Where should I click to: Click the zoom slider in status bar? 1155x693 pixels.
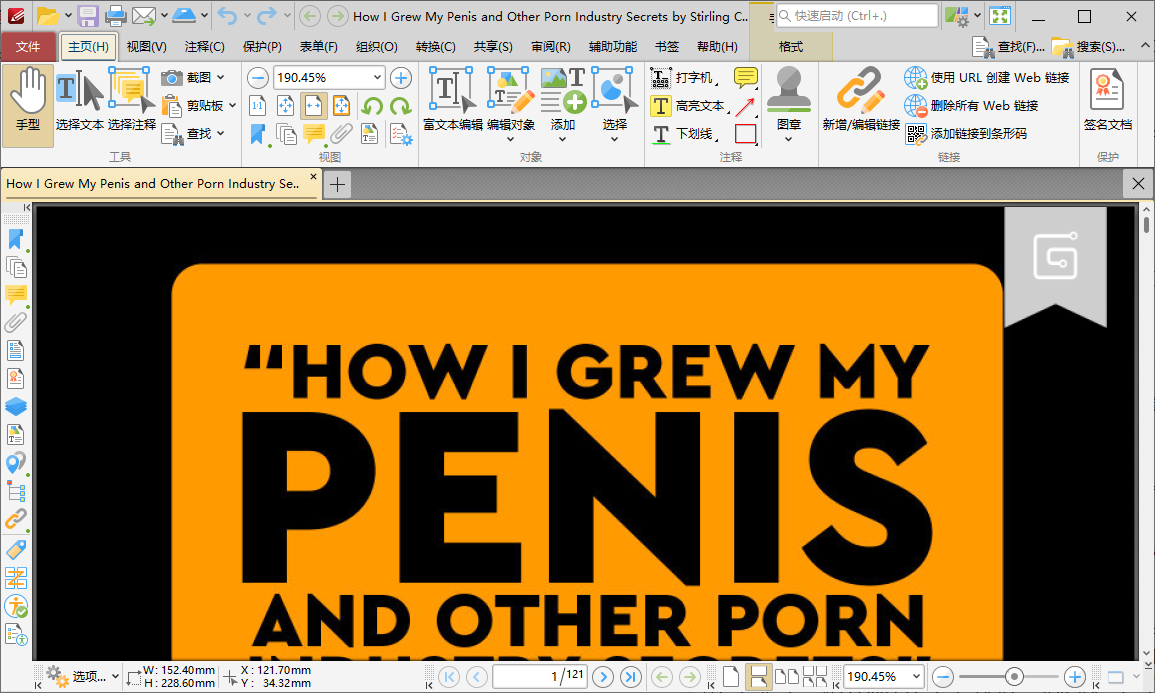pos(1014,677)
